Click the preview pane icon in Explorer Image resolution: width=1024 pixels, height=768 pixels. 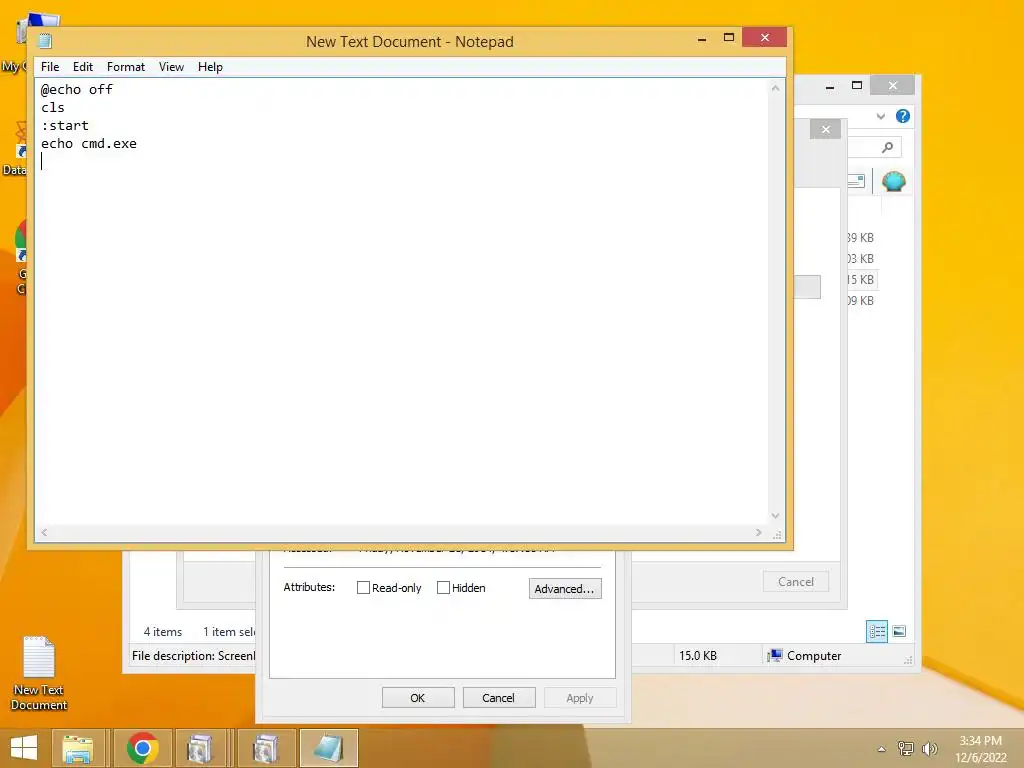[856, 181]
